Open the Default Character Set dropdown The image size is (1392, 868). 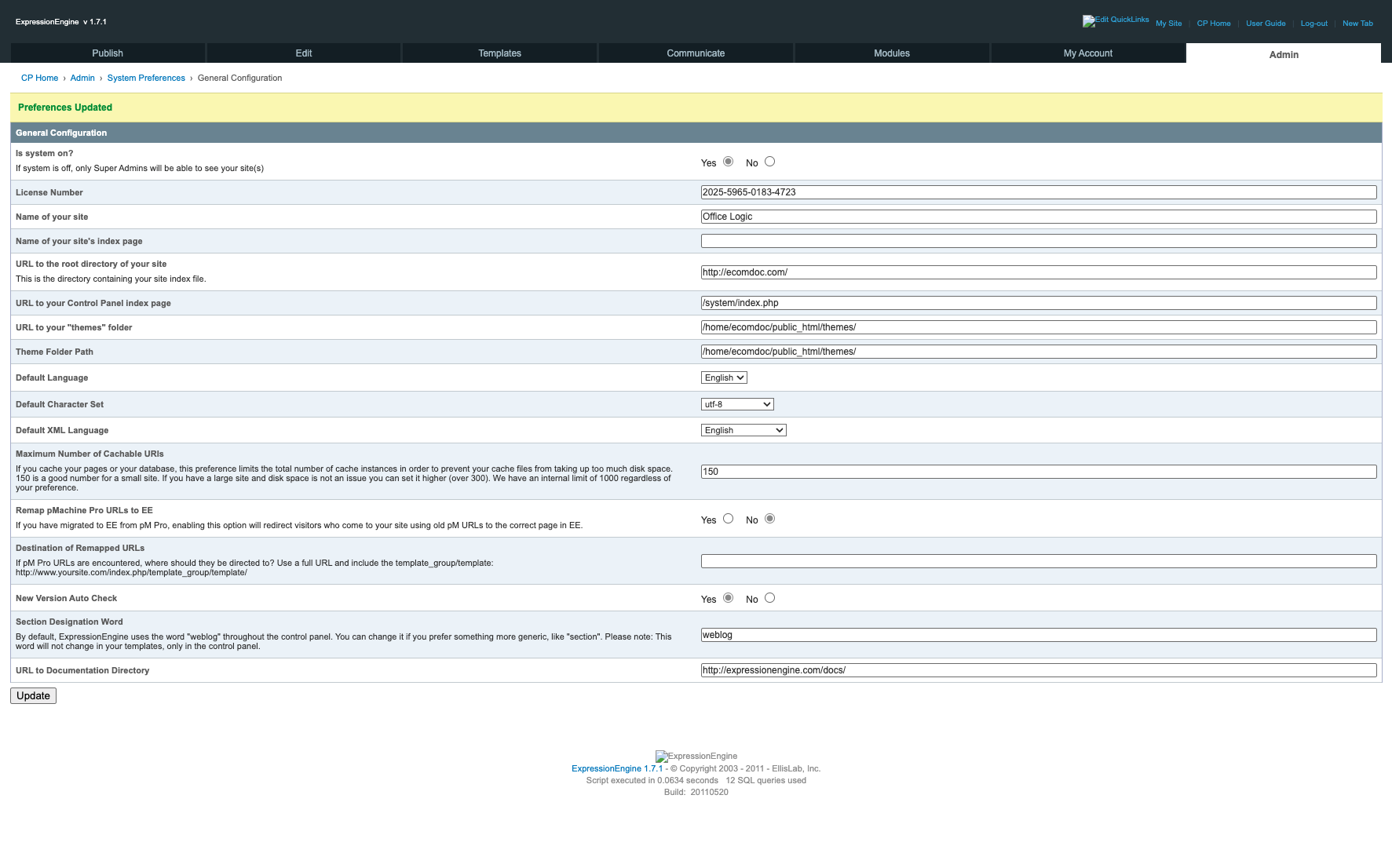point(737,404)
